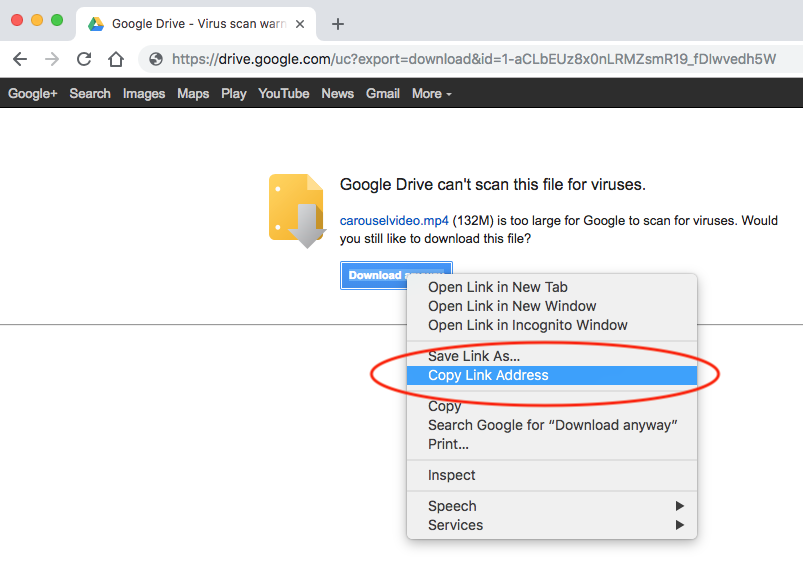This screenshot has height=574, width=803.
Task: Open the carouselvideo.mp4 link
Action: (x=394, y=220)
